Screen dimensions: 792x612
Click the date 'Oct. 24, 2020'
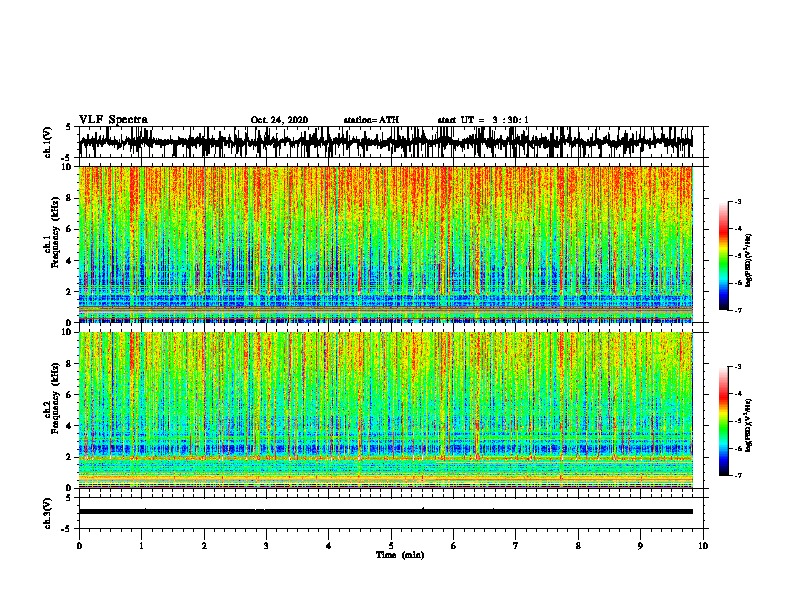click(x=279, y=120)
